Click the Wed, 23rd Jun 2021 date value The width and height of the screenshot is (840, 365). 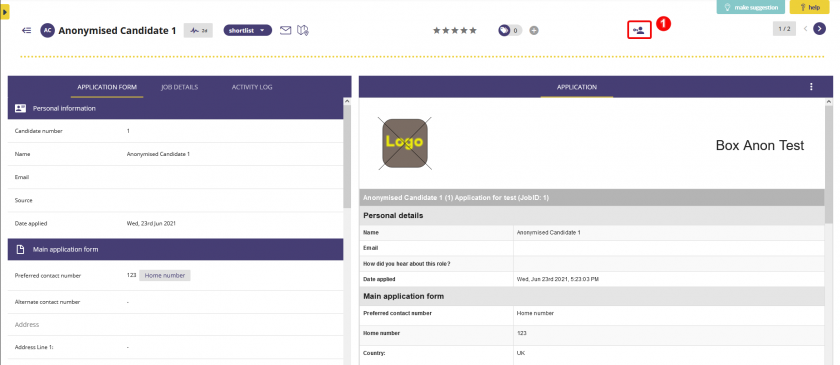pyautogui.click(x=151, y=224)
